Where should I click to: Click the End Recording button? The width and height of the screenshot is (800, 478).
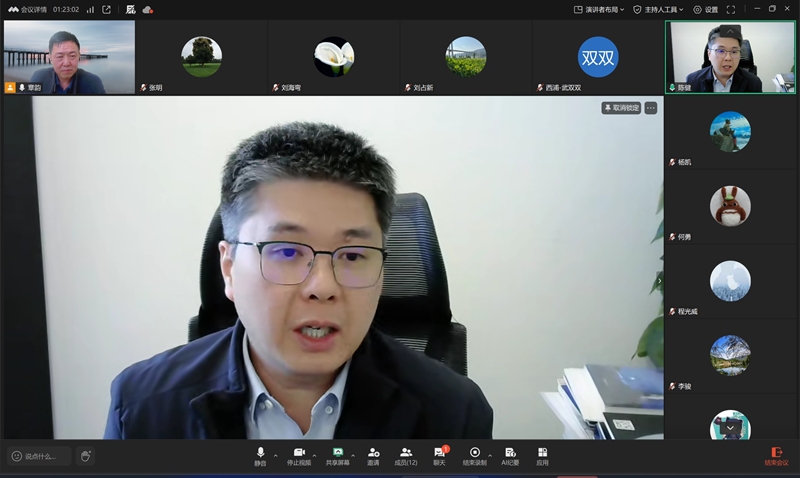point(475,456)
